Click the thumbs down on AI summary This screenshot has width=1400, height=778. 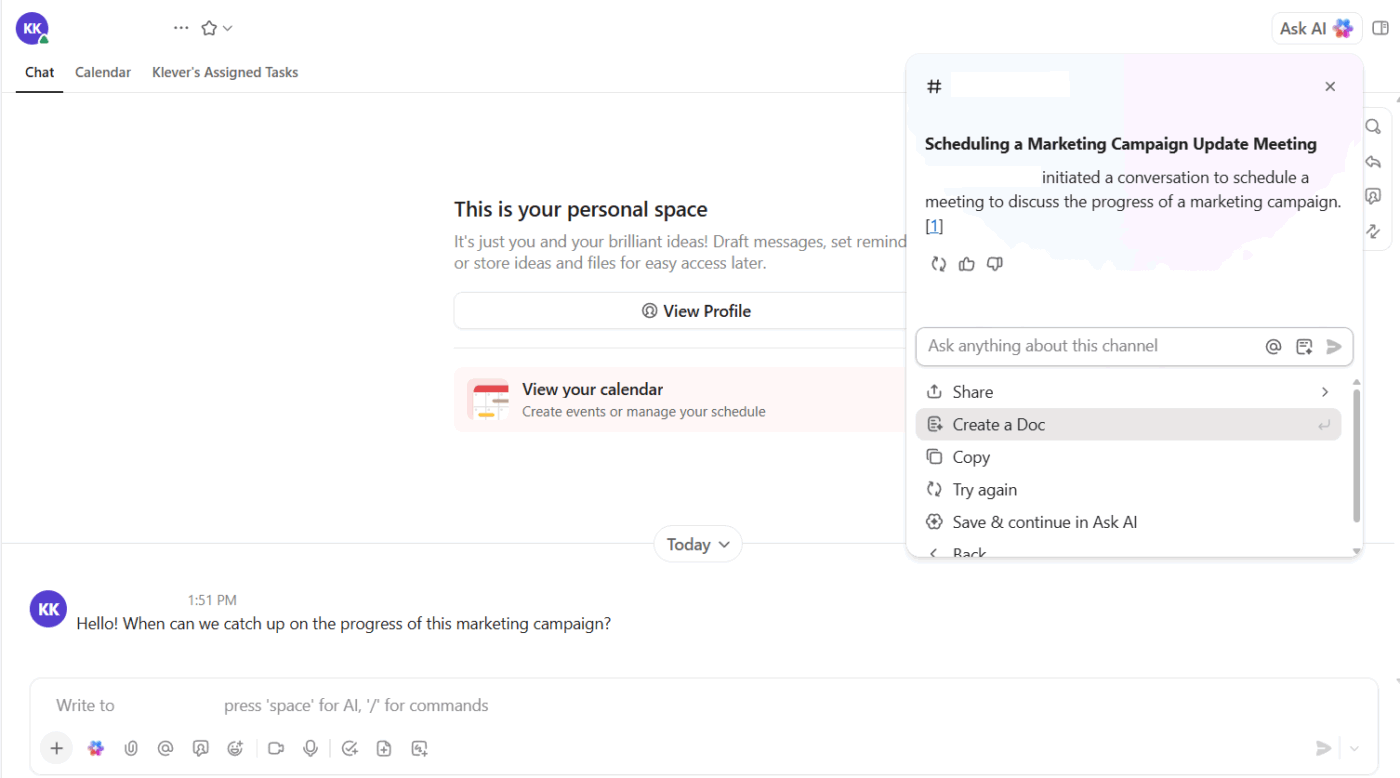click(994, 264)
